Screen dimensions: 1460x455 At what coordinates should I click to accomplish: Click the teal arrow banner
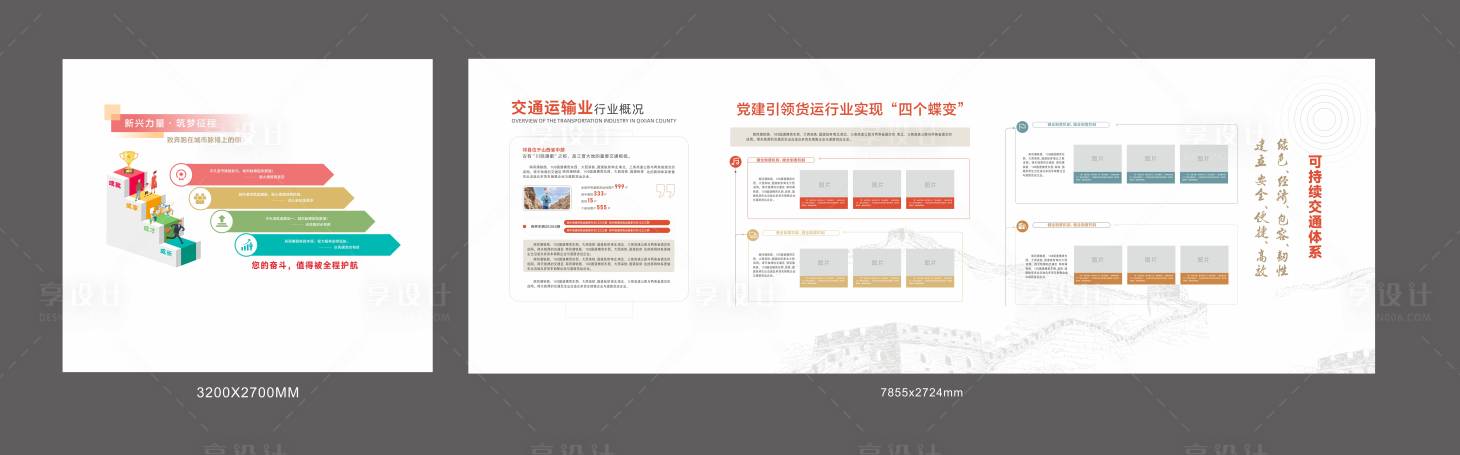pyautogui.click(x=317, y=245)
